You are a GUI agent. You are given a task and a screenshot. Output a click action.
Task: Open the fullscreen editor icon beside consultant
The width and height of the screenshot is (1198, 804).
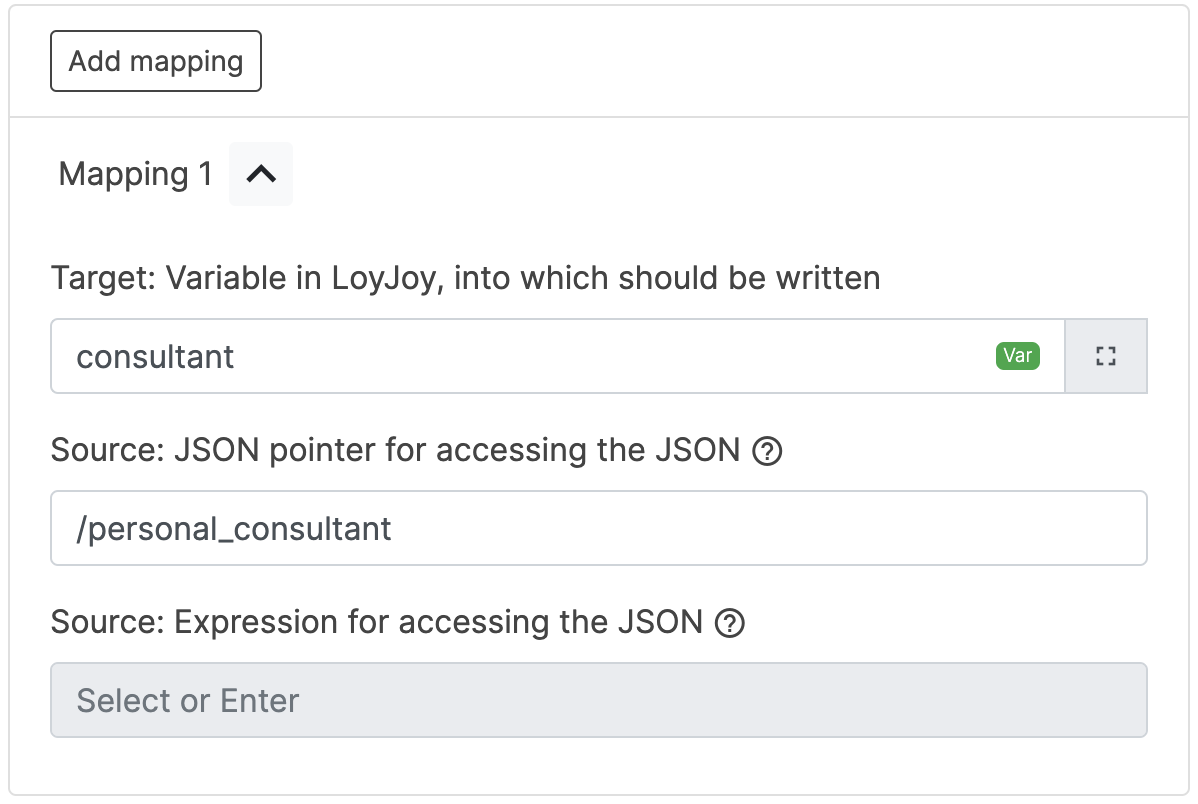tap(1106, 356)
